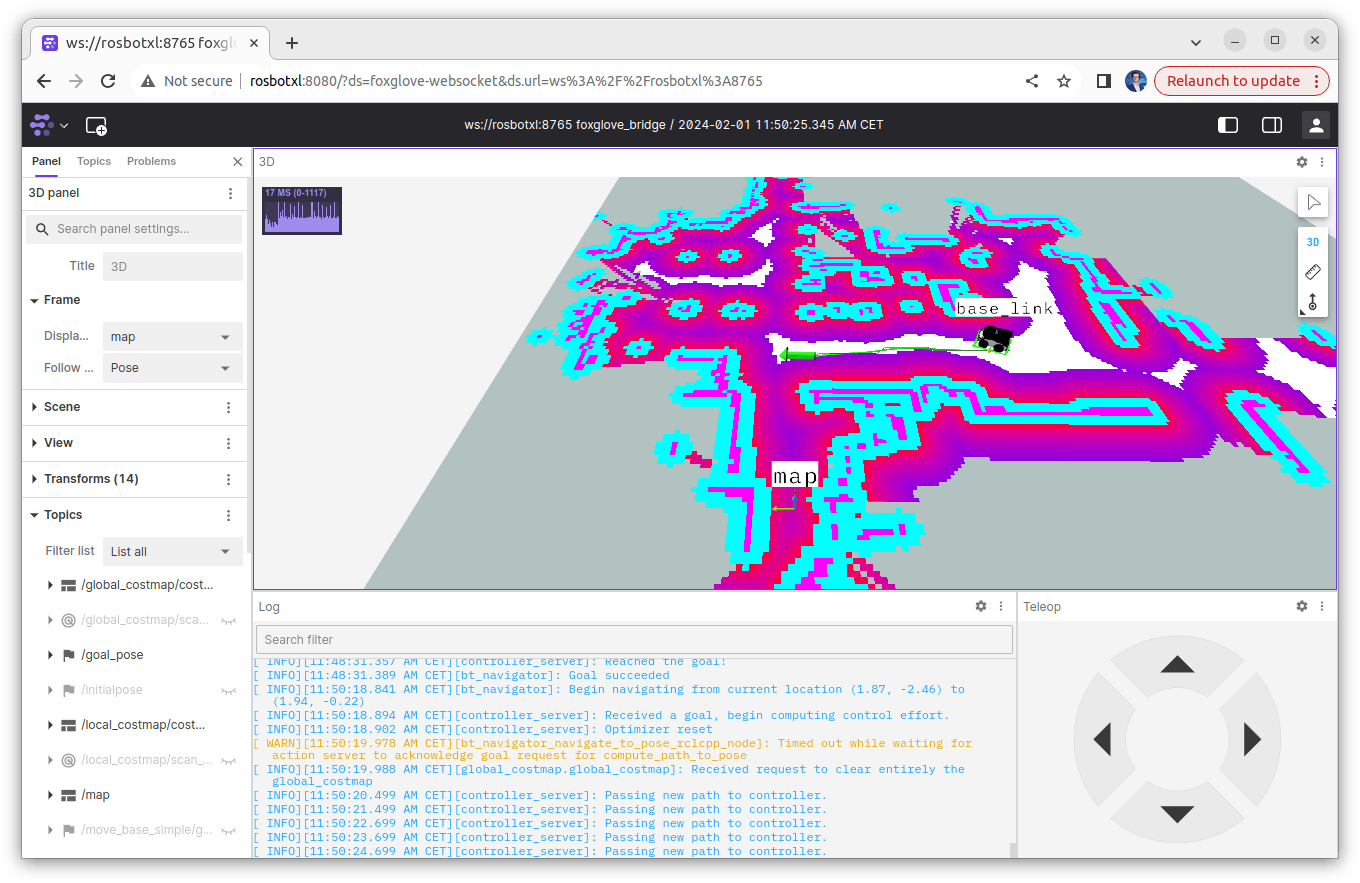Viewport: 1360px width, 883px height.
Task: Expand the Transforms (14) section
Action: (35, 479)
